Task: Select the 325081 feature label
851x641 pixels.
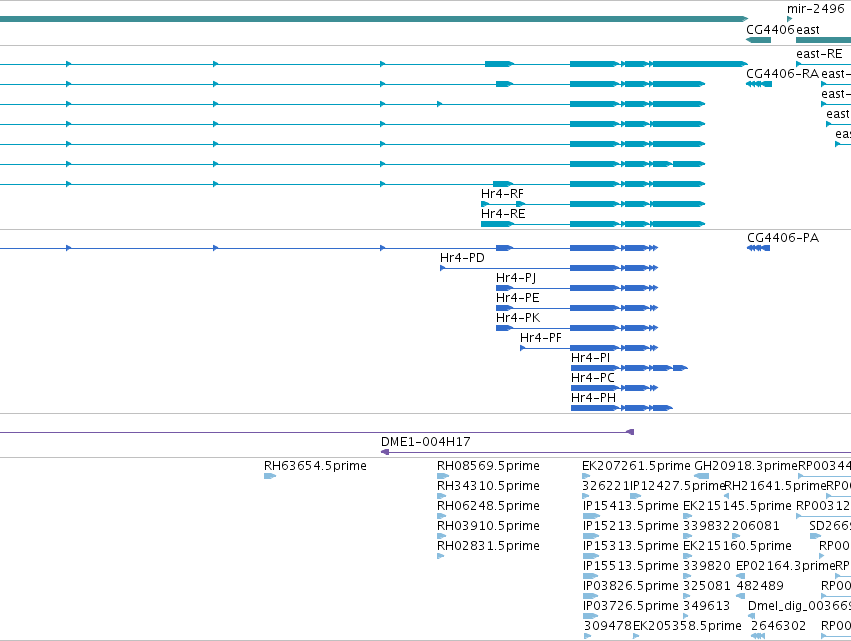Action: coord(707,586)
